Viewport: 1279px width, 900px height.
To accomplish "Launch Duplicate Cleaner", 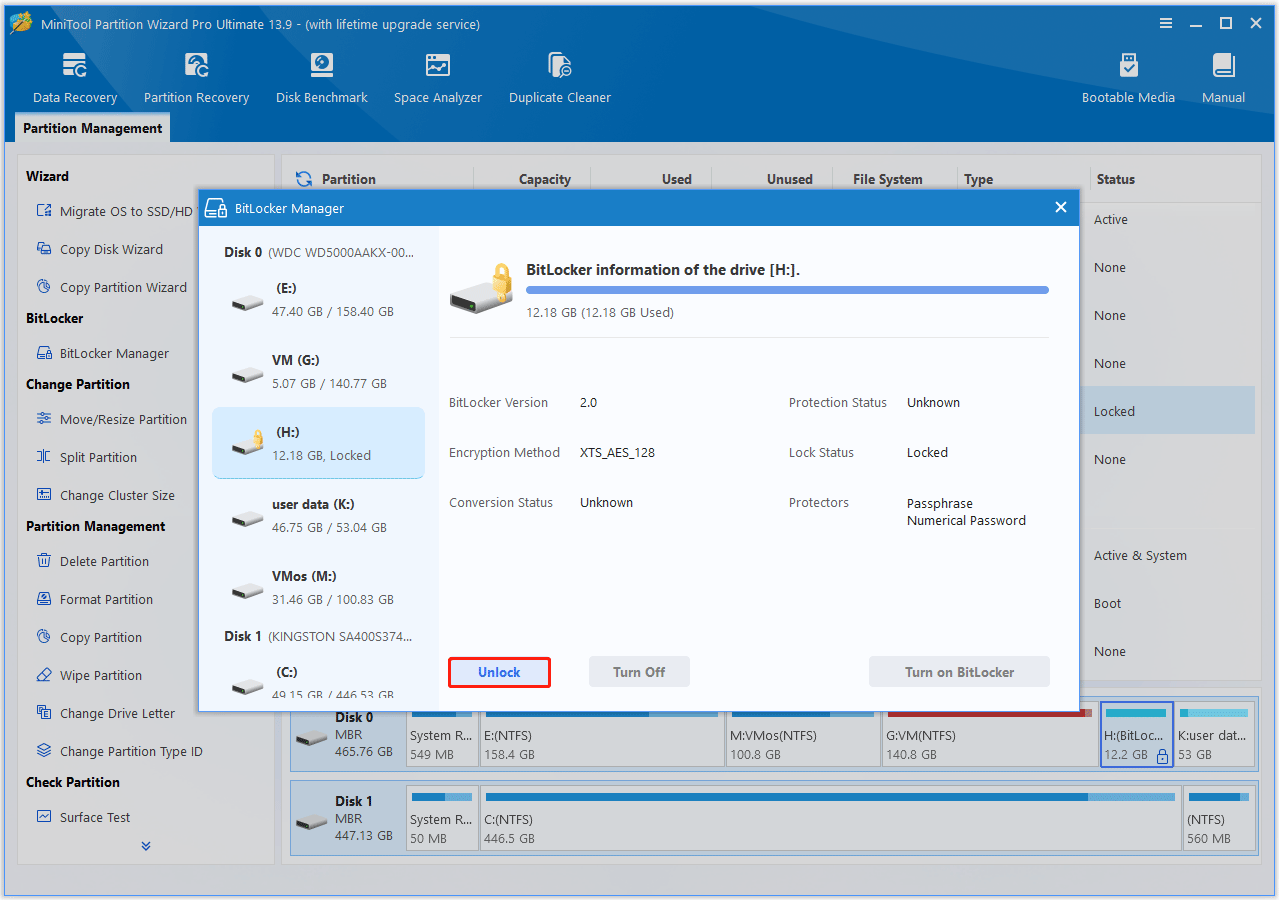I will click(x=560, y=79).
